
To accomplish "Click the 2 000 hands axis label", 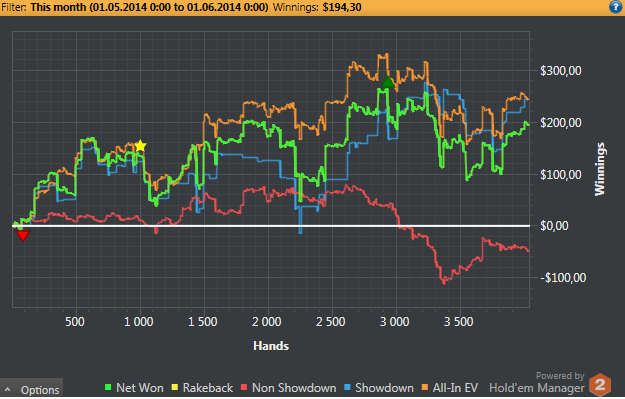I will point(267,321).
